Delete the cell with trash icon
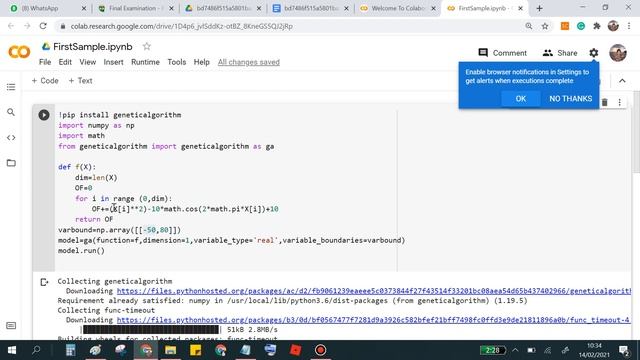Viewport: 640px width, 360px height. point(604,102)
